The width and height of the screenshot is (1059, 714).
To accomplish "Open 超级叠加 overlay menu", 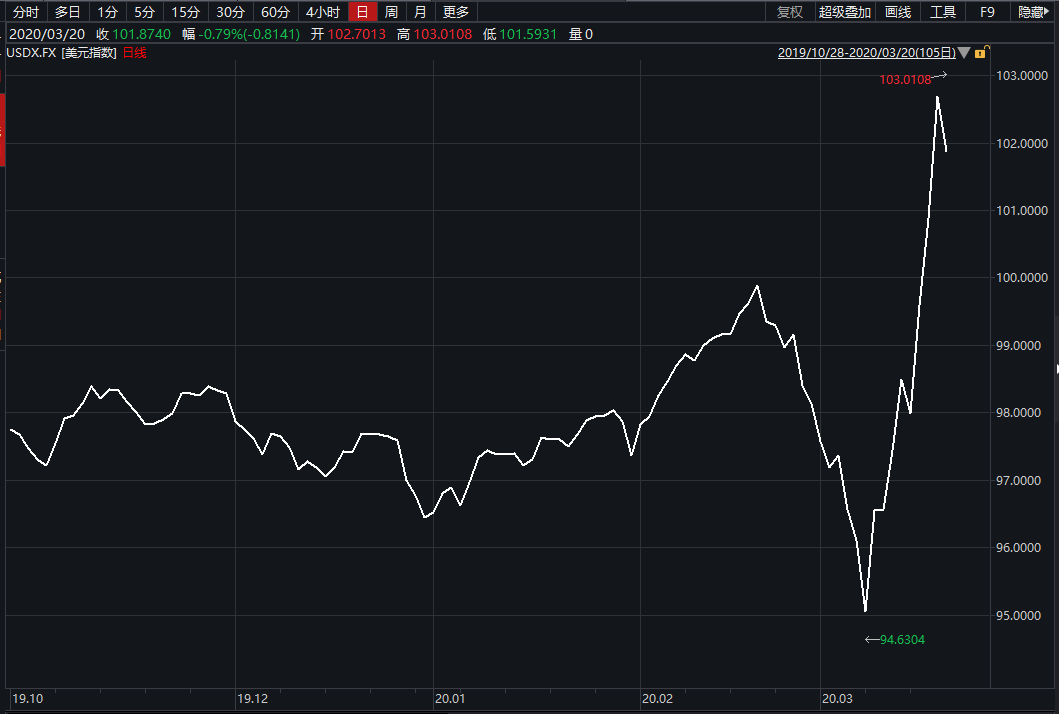I will (x=844, y=12).
